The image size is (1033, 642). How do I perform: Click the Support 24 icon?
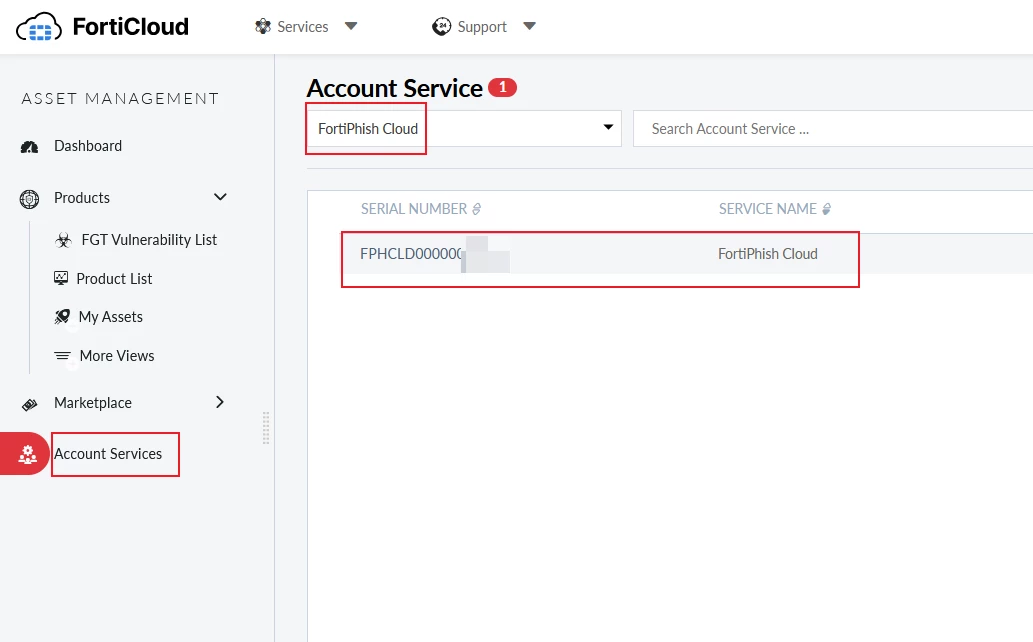click(441, 26)
